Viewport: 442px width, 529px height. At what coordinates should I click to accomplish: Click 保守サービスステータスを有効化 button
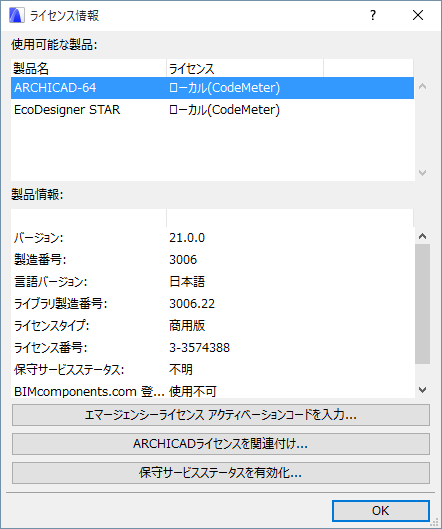221,473
